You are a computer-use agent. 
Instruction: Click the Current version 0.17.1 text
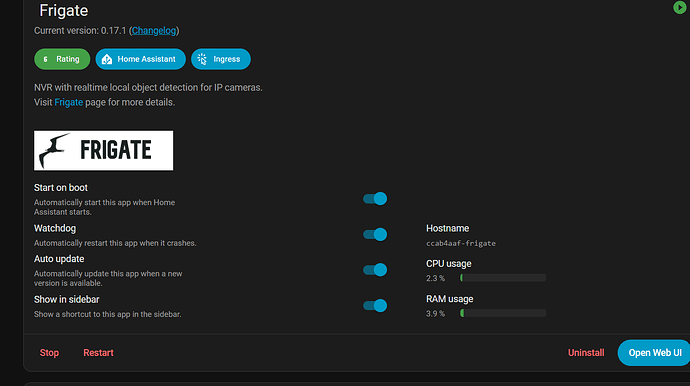coord(80,30)
